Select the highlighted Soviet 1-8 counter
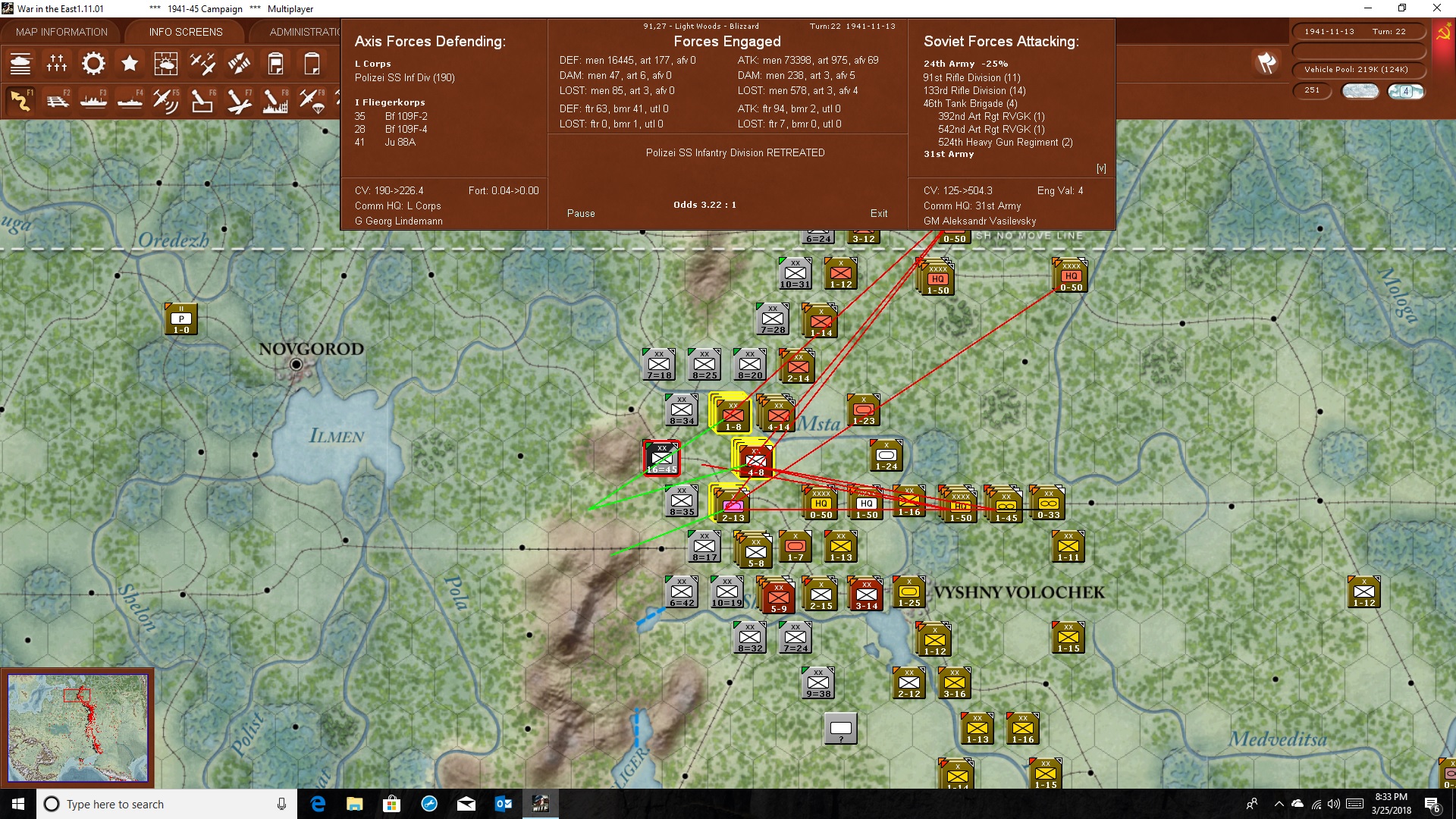Viewport: 1456px width, 819px height. tap(733, 415)
